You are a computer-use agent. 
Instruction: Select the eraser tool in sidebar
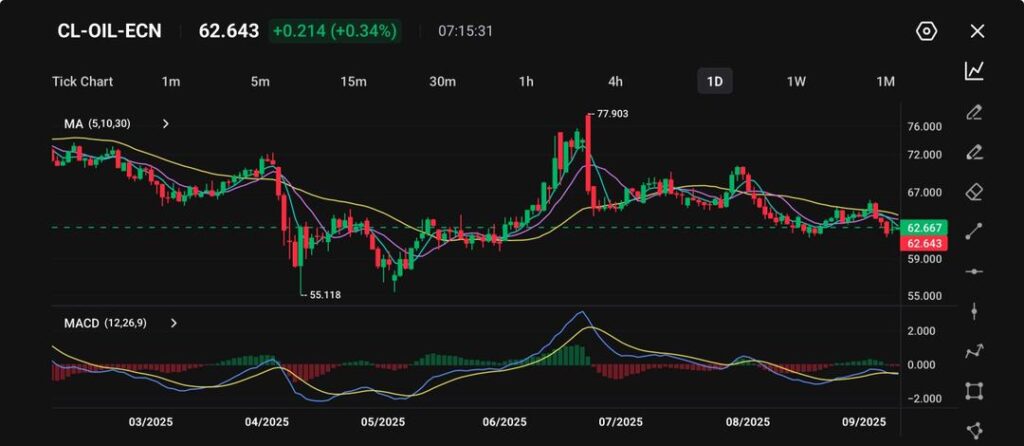click(x=974, y=192)
